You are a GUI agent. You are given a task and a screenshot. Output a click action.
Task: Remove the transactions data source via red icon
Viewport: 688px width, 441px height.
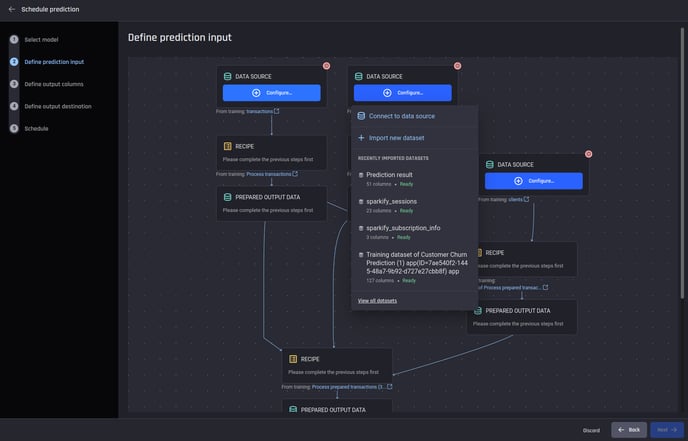coord(326,66)
